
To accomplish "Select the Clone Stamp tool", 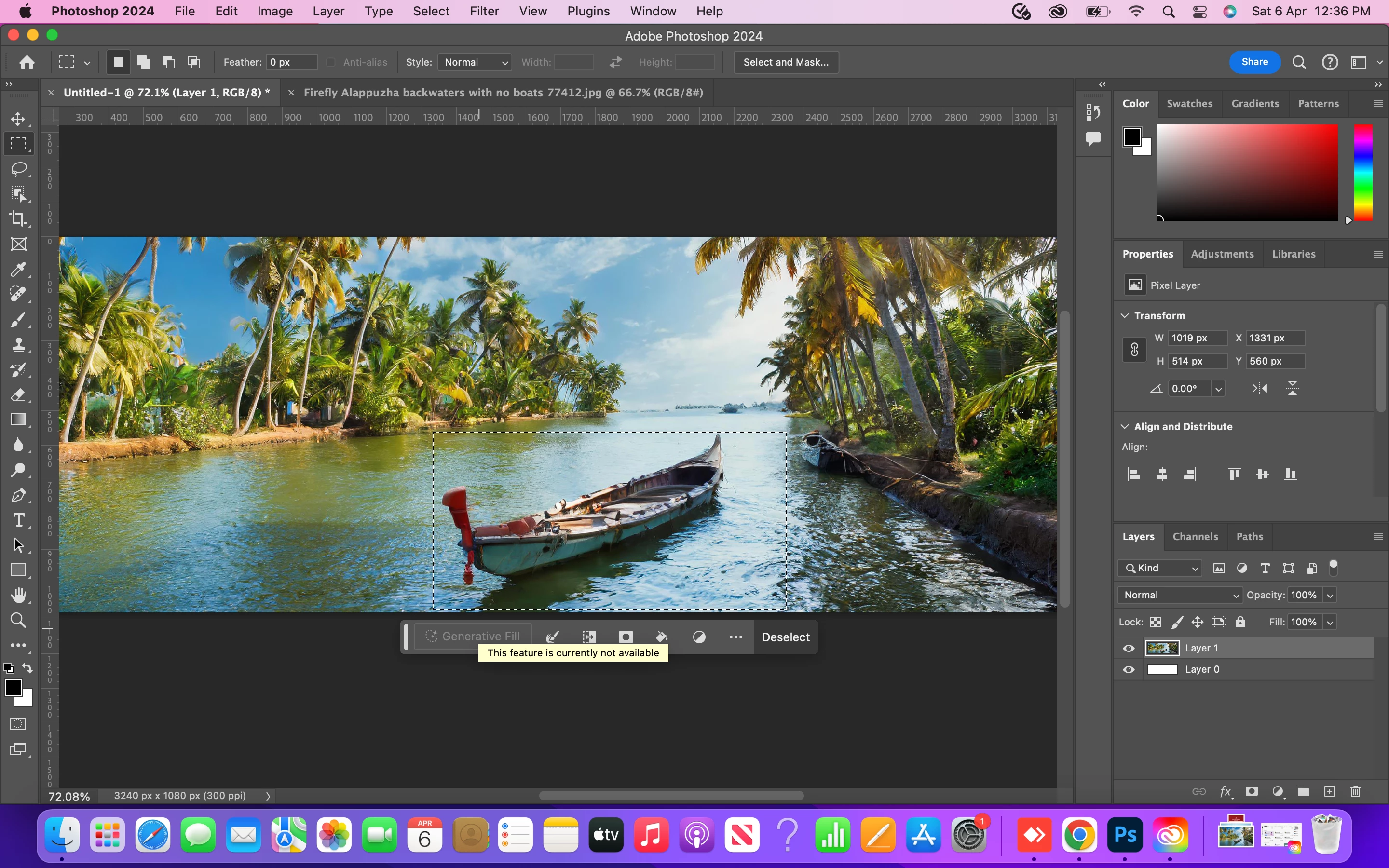I will [18, 344].
